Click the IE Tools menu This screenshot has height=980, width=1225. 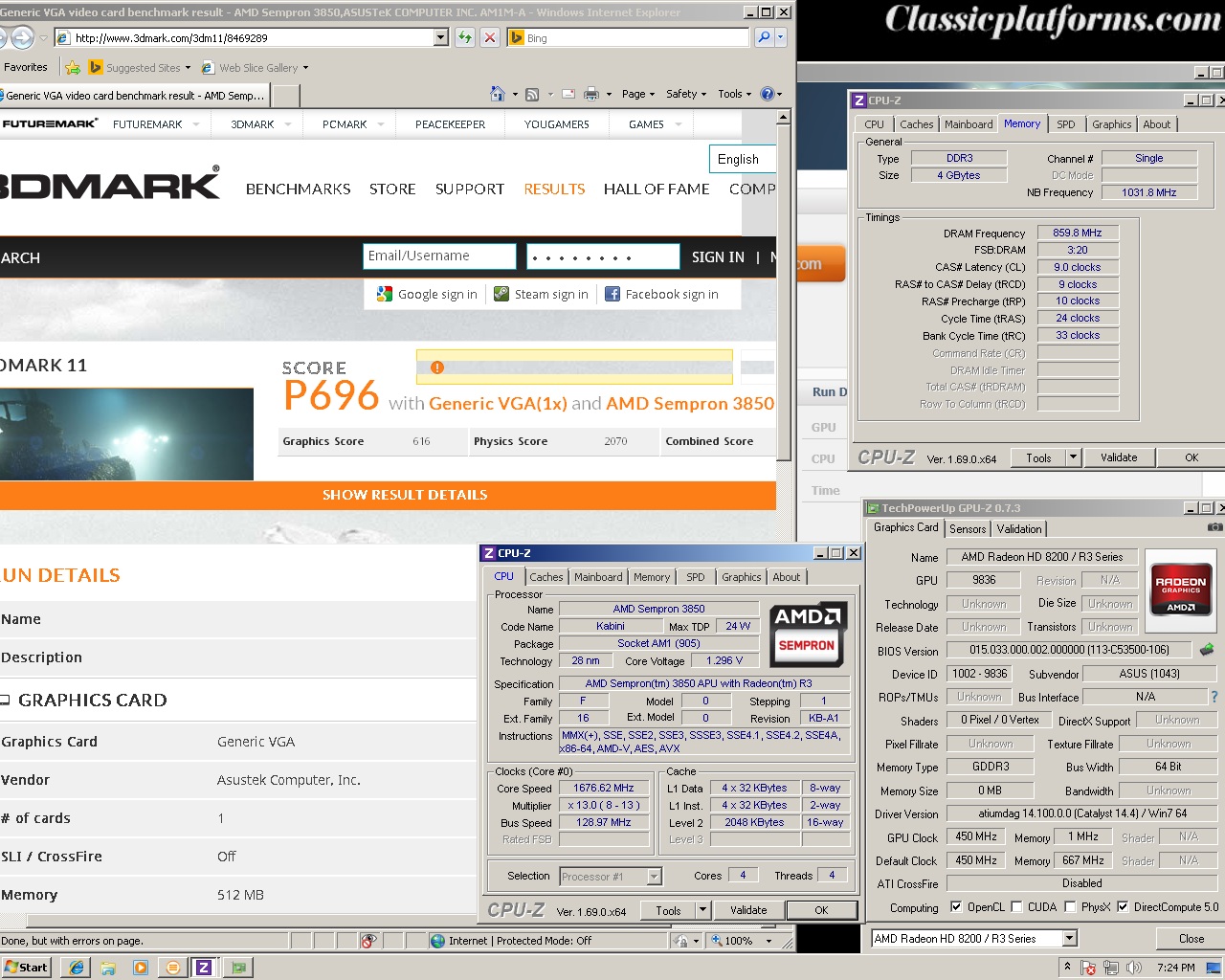click(735, 94)
